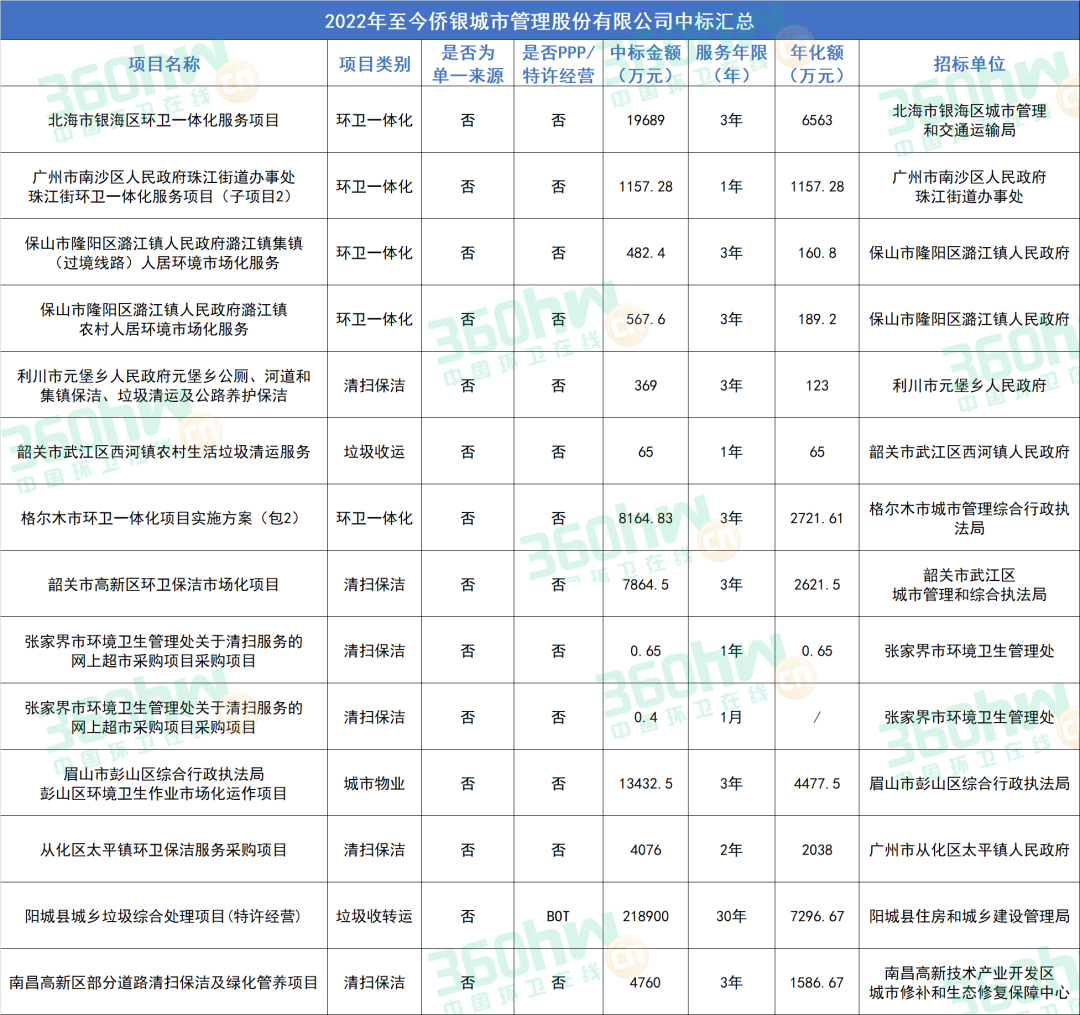Select project 从化区太平镇环卫保洁服务采购项目
Viewport: 1080px width, 1015px height.
[x=164, y=850]
